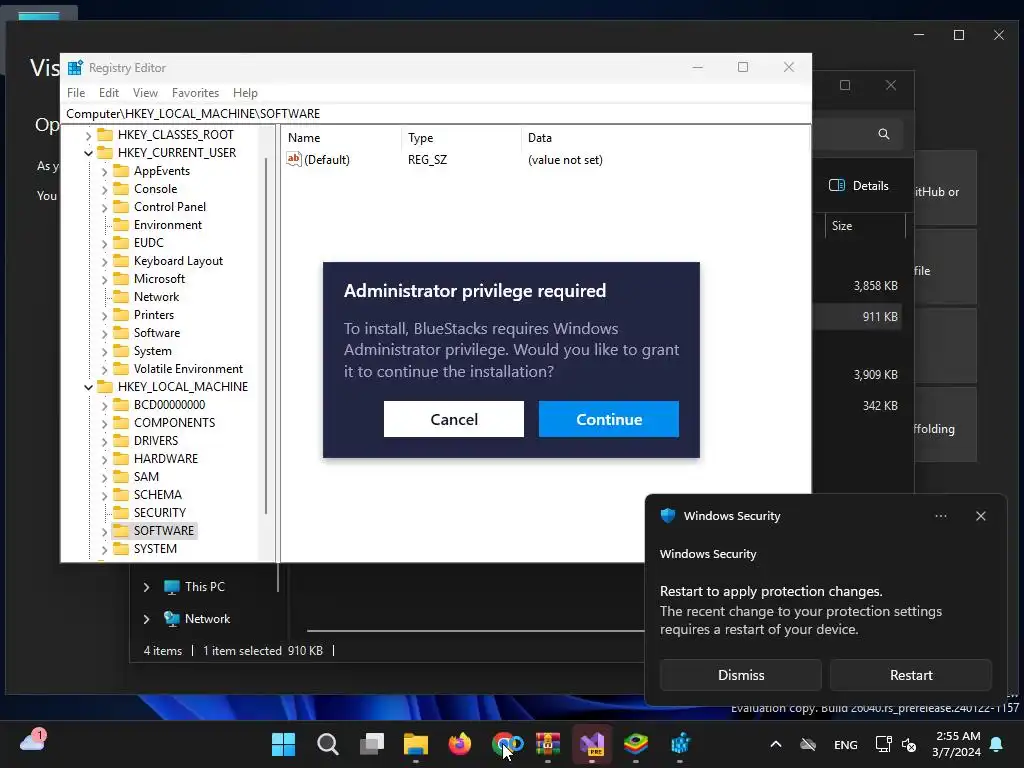Screen dimensions: 1024x768
Task: Expand Network in File Explorer navigation
Action: (146, 619)
